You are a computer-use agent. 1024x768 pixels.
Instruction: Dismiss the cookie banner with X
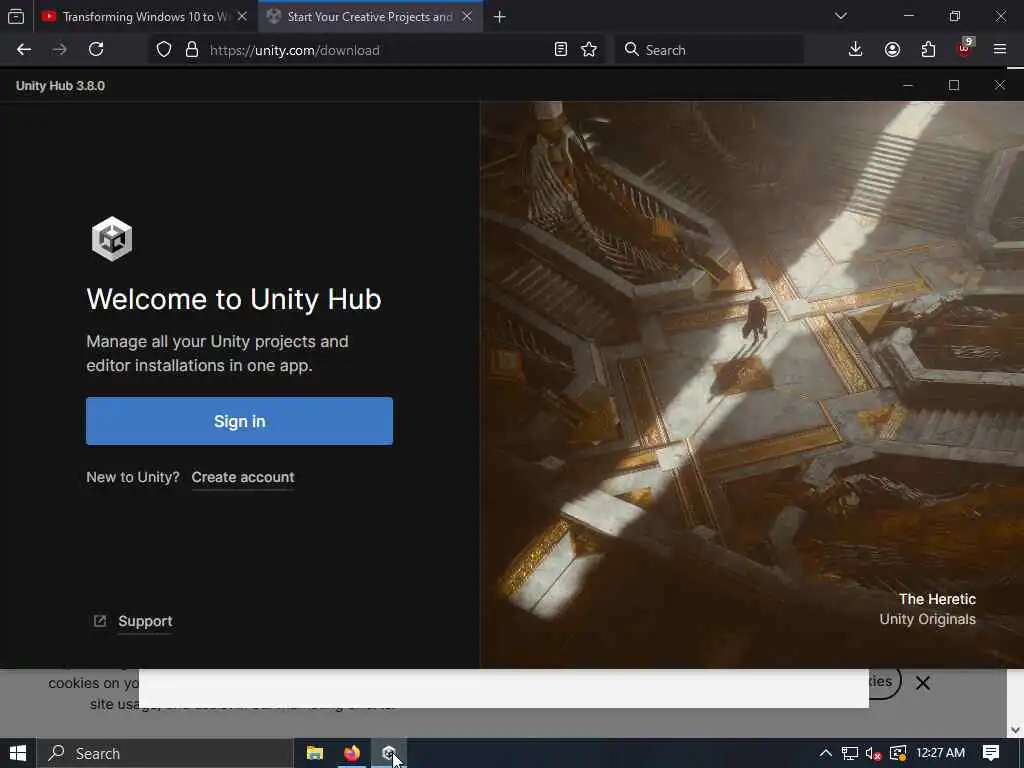(923, 683)
